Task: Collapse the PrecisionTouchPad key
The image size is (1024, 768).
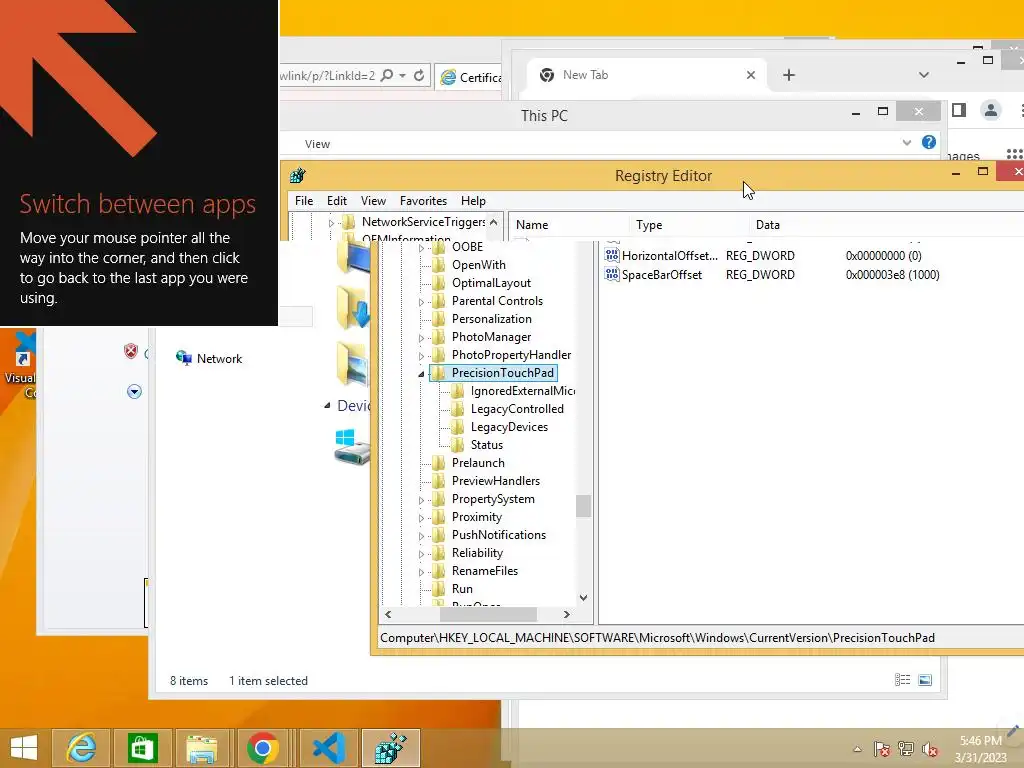Action: pyautogui.click(x=421, y=374)
